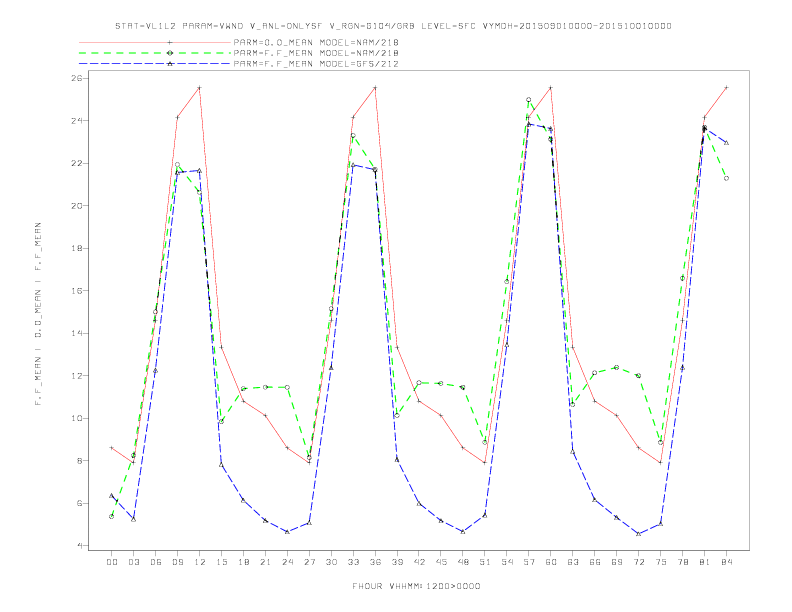Click x-axis forecast hour tick 69

(617, 562)
